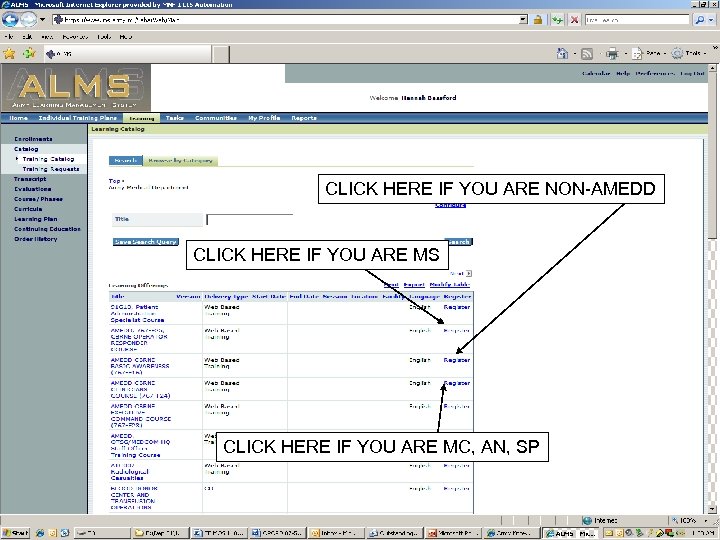720x540 pixels.
Task: Click the Search button
Action: point(458,242)
